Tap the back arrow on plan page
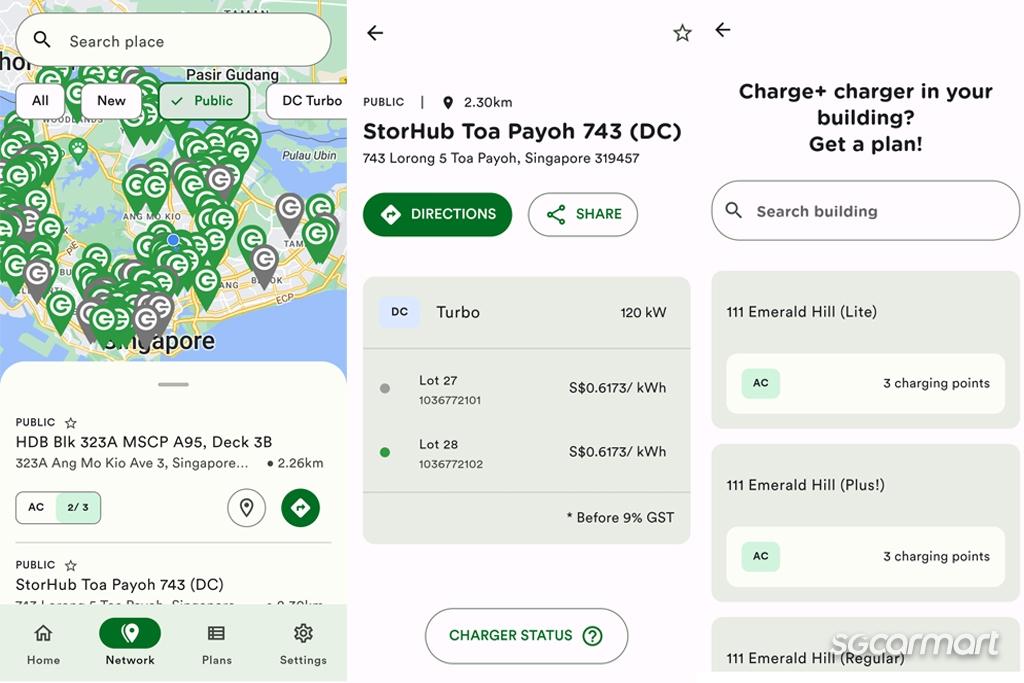This screenshot has height=683, width=1024. tap(723, 30)
